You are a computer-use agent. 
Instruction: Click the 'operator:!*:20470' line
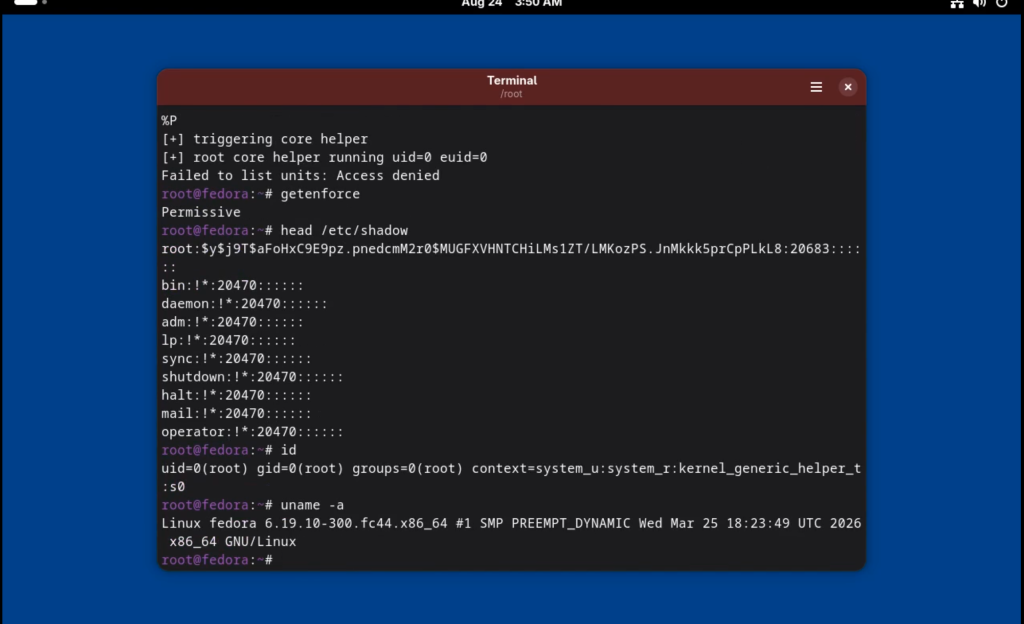point(252,431)
